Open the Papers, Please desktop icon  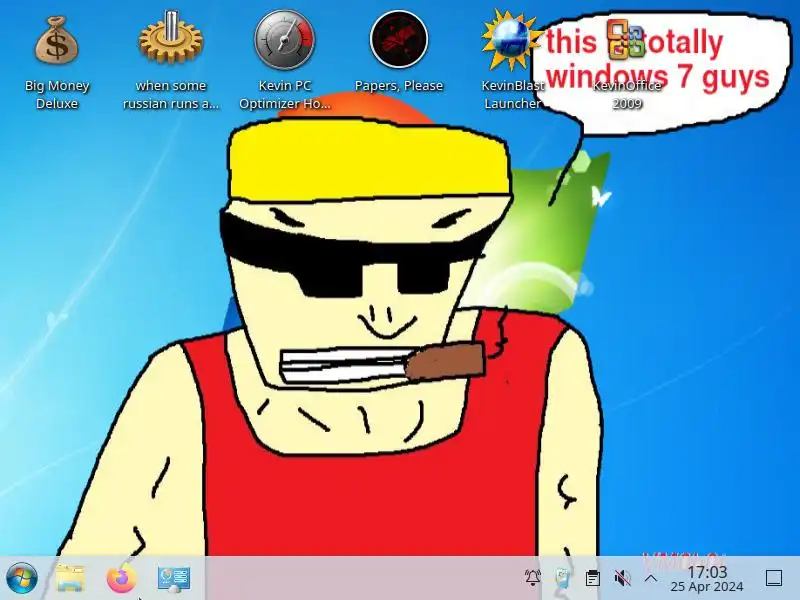(x=398, y=39)
